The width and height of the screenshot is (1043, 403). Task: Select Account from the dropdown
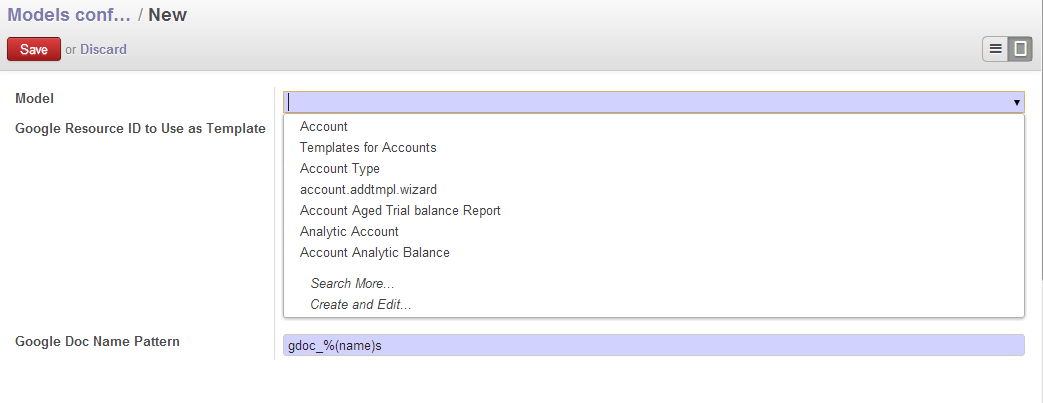point(324,127)
